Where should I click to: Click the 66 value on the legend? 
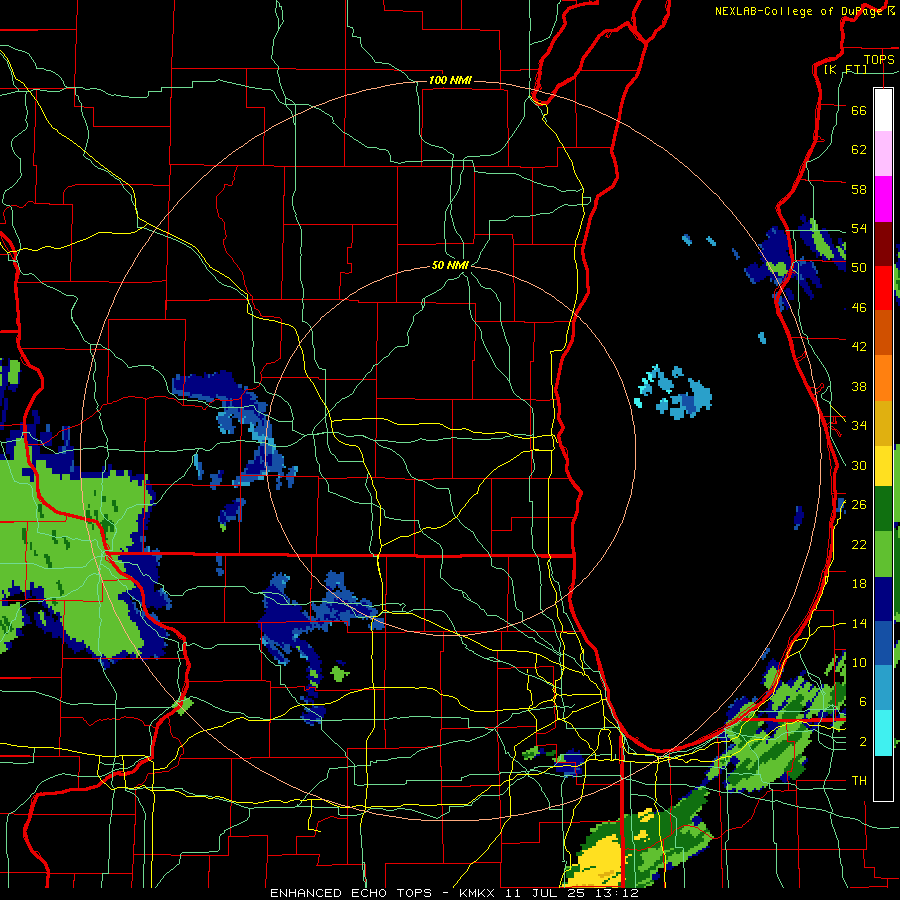tap(859, 110)
